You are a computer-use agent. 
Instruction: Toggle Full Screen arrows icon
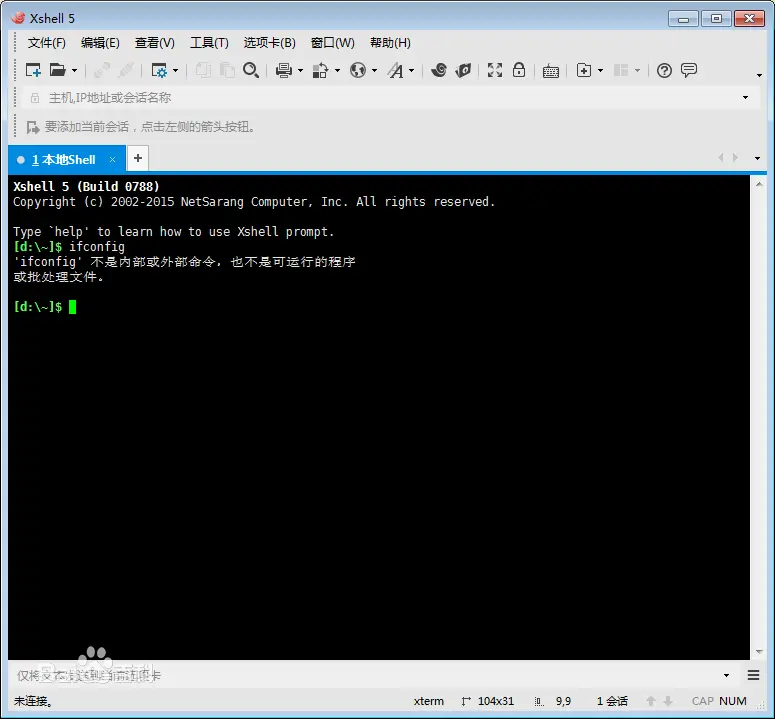pos(495,70)
